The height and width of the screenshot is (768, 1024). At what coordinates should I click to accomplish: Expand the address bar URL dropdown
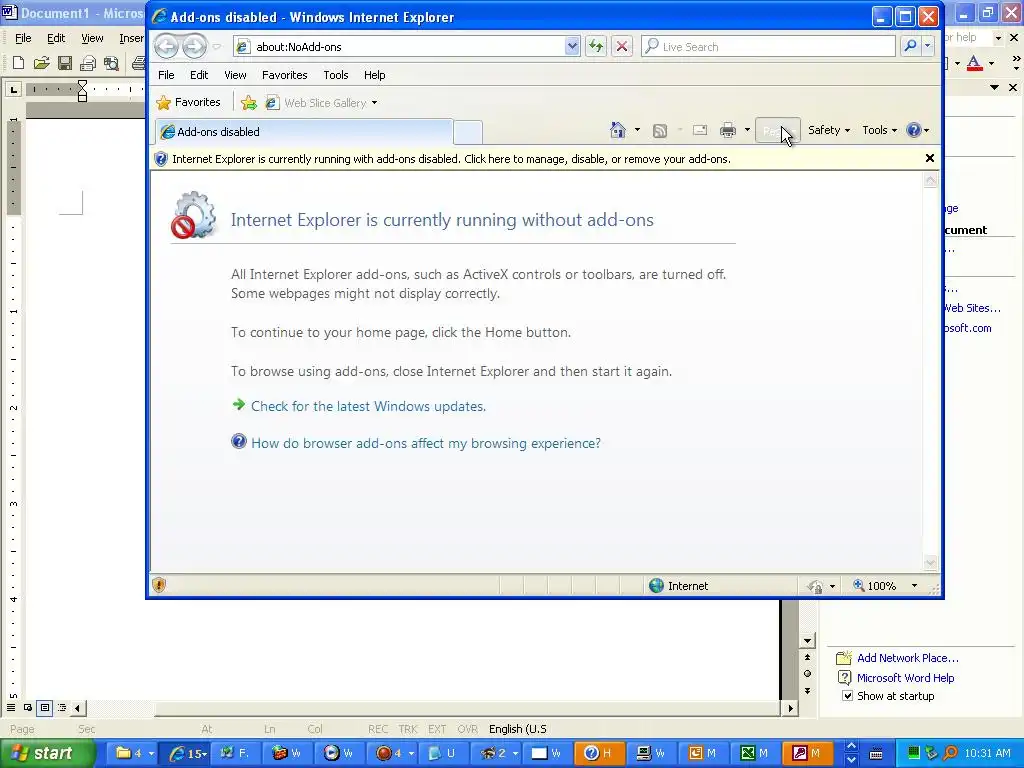pyautogui.click(x=572, y=46)
